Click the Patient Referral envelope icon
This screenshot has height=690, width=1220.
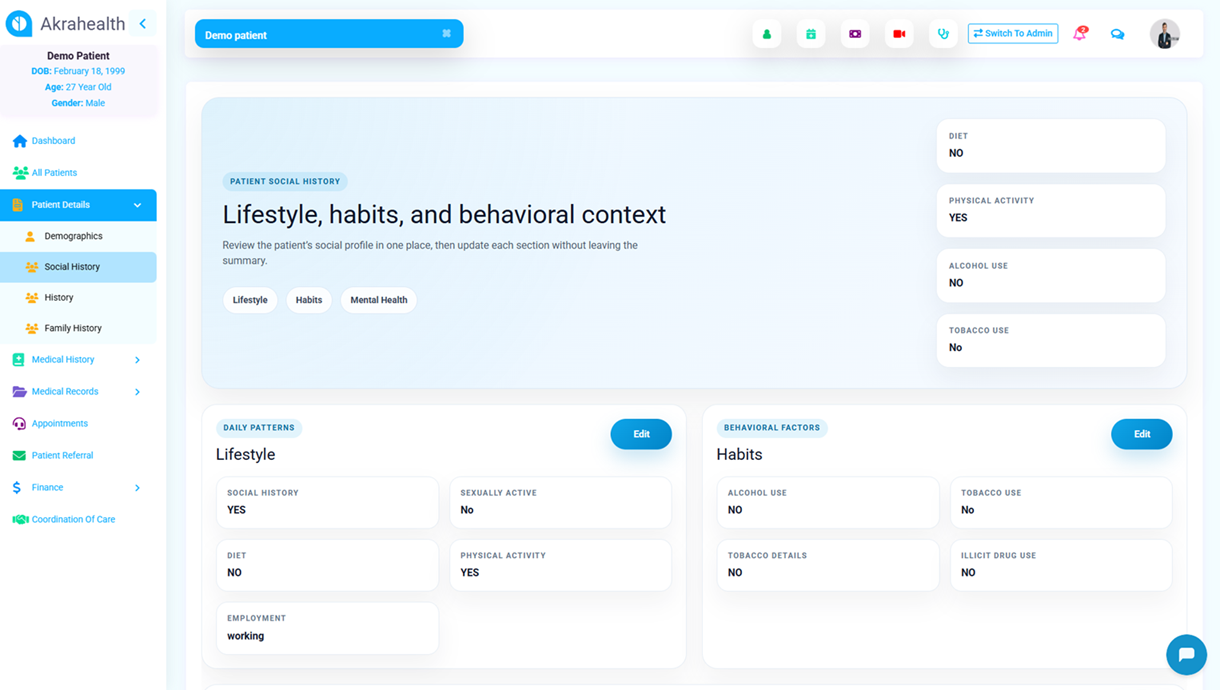(19, 456)
